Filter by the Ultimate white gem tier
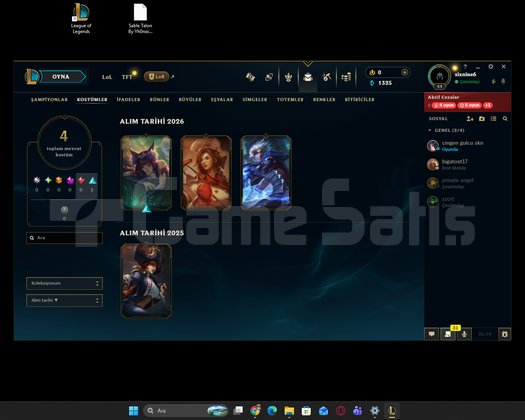The width and height of the screenshot is (525, 420). coord(37,181)
